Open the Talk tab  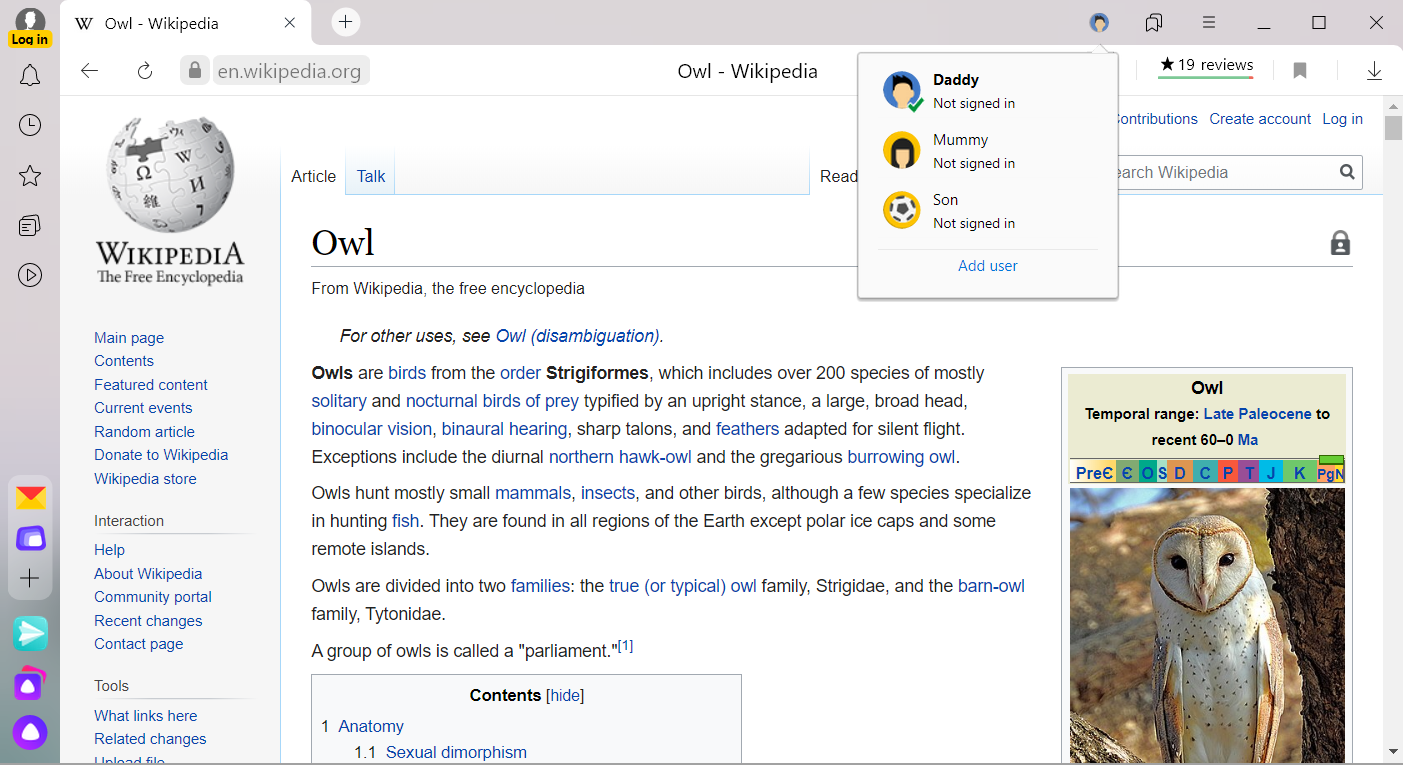click(371, 176)
